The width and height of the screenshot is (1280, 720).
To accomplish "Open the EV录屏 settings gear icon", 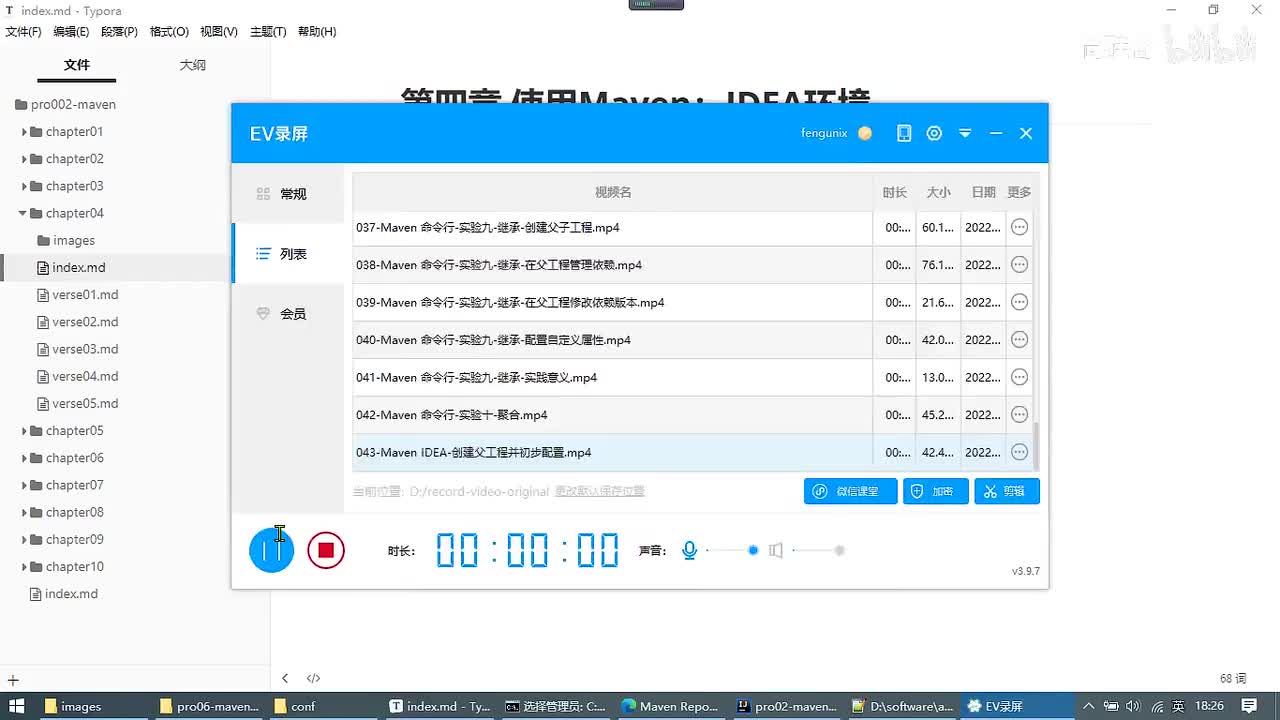I will pyautogui.click(x=934, y=133).
